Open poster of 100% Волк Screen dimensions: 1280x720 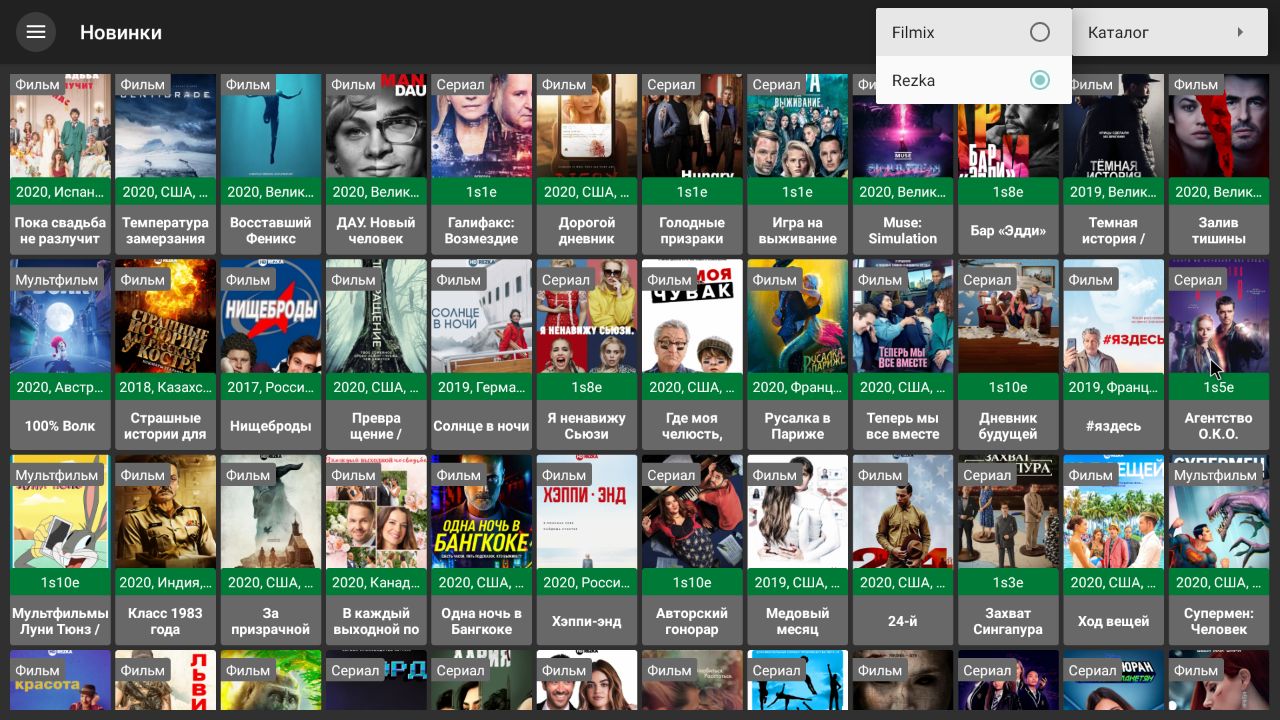pos(60,317)
